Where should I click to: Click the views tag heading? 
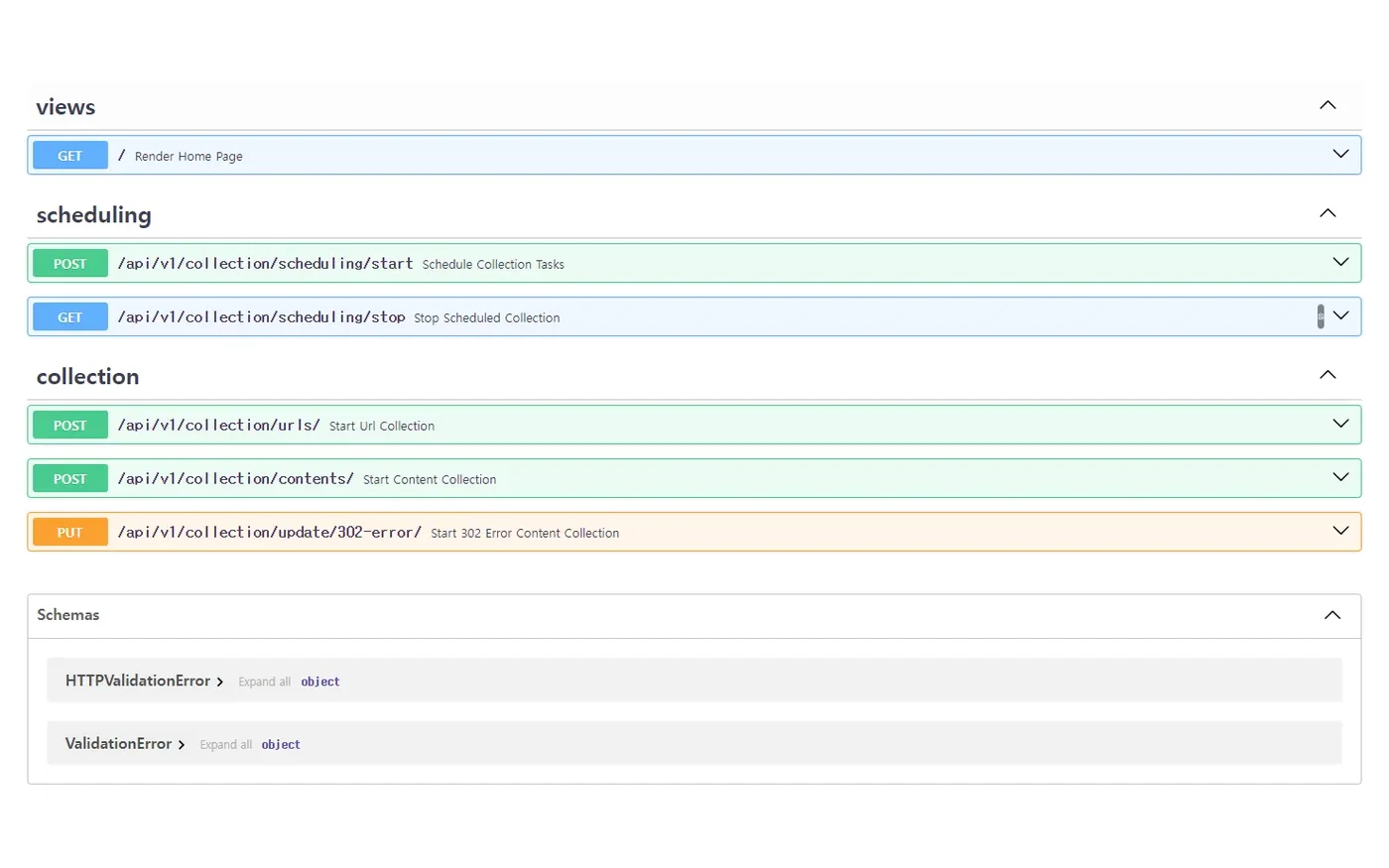pos(65,107)
